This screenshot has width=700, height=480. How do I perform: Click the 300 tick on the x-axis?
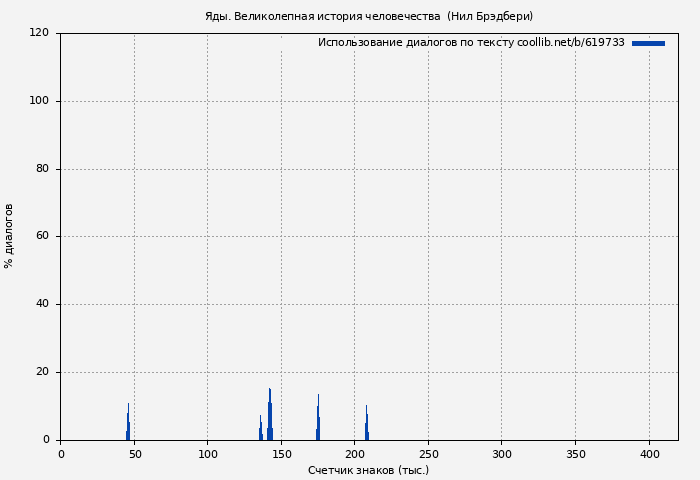click(502, 454)
